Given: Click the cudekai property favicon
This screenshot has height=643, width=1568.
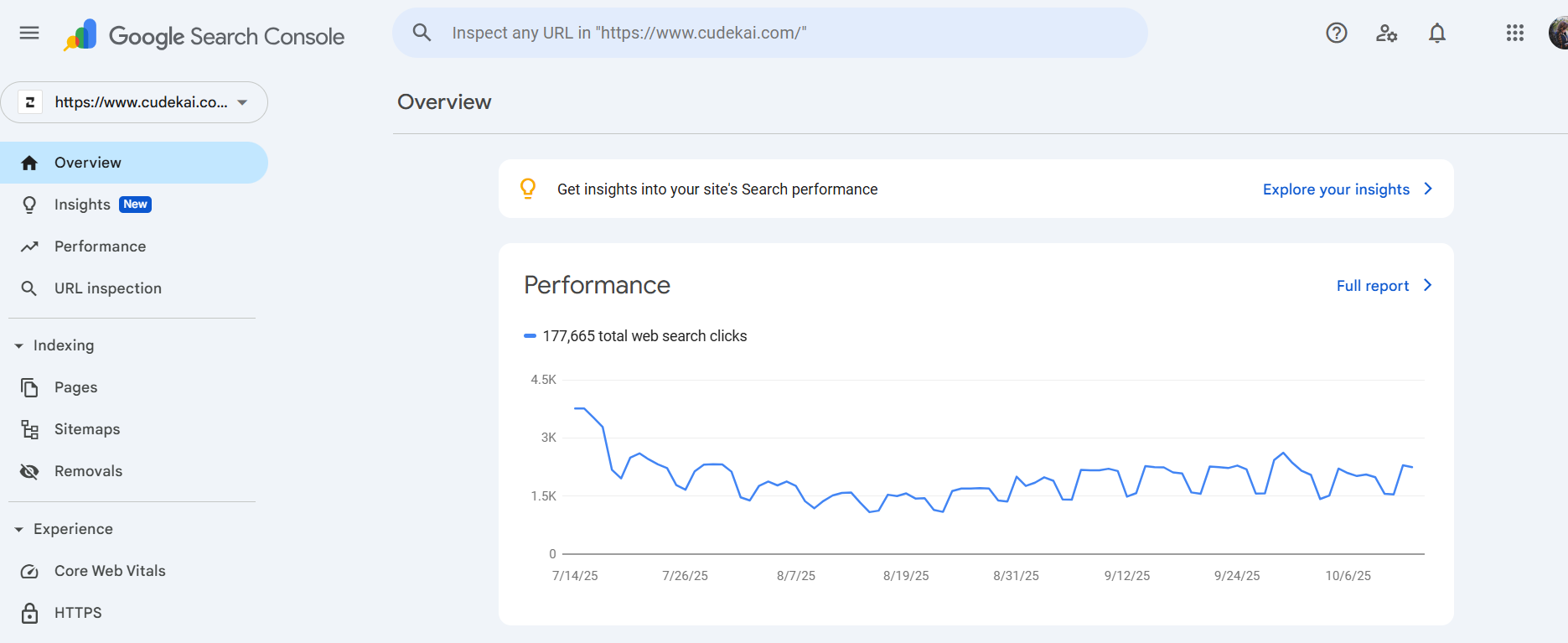Looking at the screenshot, I should [30, 102].
